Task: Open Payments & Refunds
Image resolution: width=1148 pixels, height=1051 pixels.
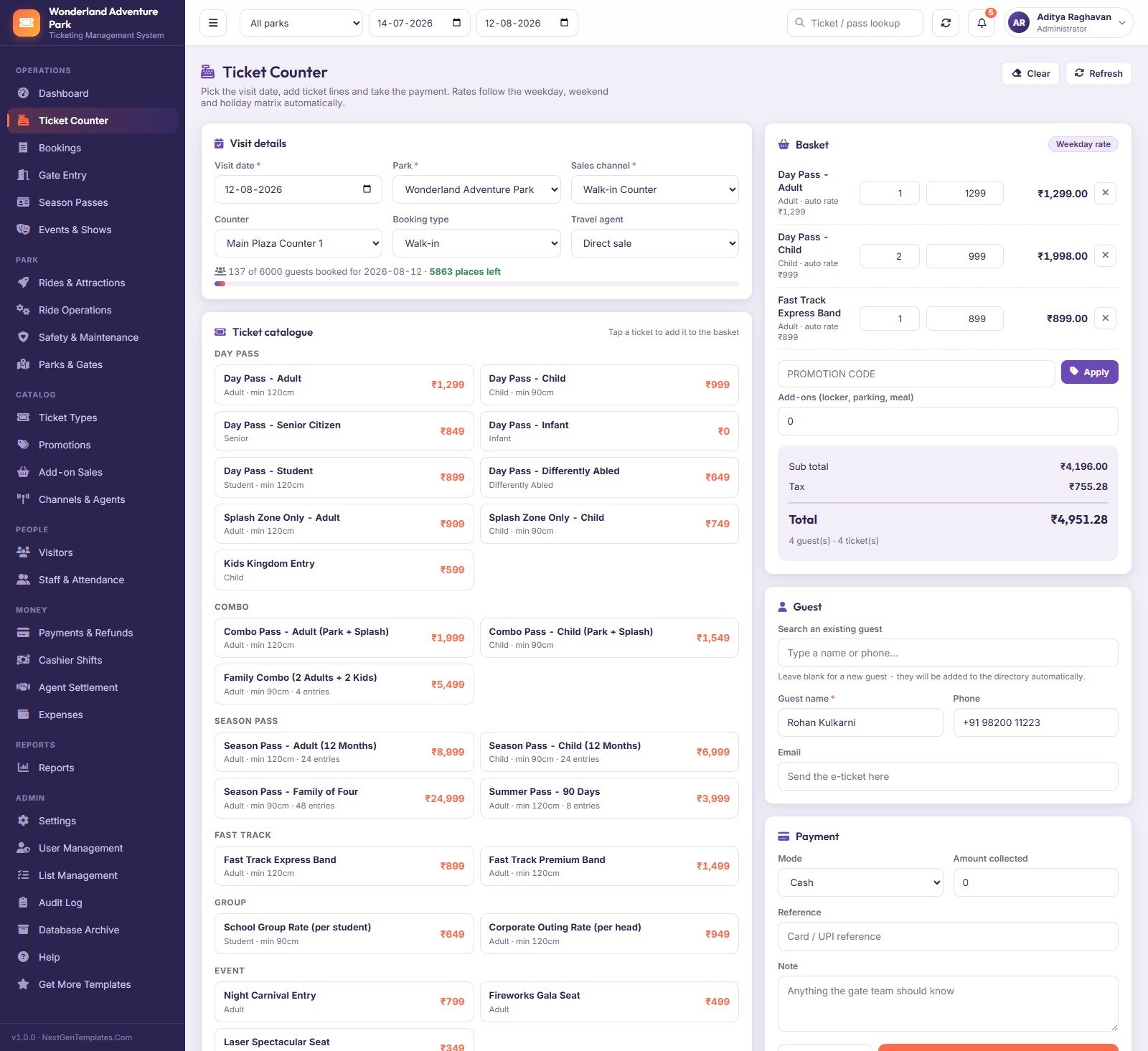Action: click(92, 633)
